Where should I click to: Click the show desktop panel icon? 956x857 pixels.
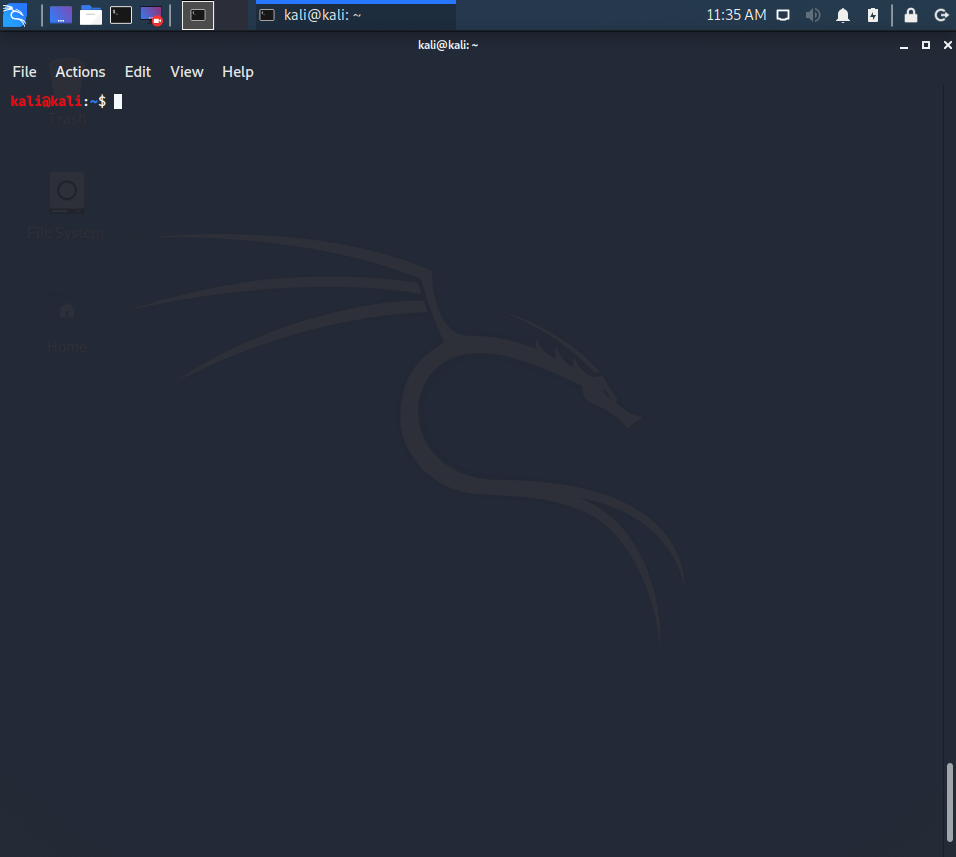[x=60, y=15]
